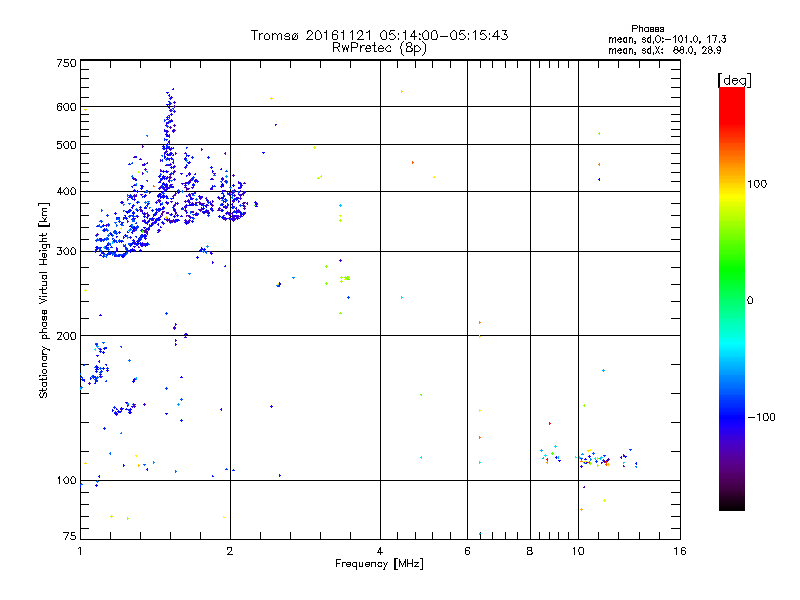Click the x-axis tick label "10"
800x600 pixels.
click(x=578, y=551)
